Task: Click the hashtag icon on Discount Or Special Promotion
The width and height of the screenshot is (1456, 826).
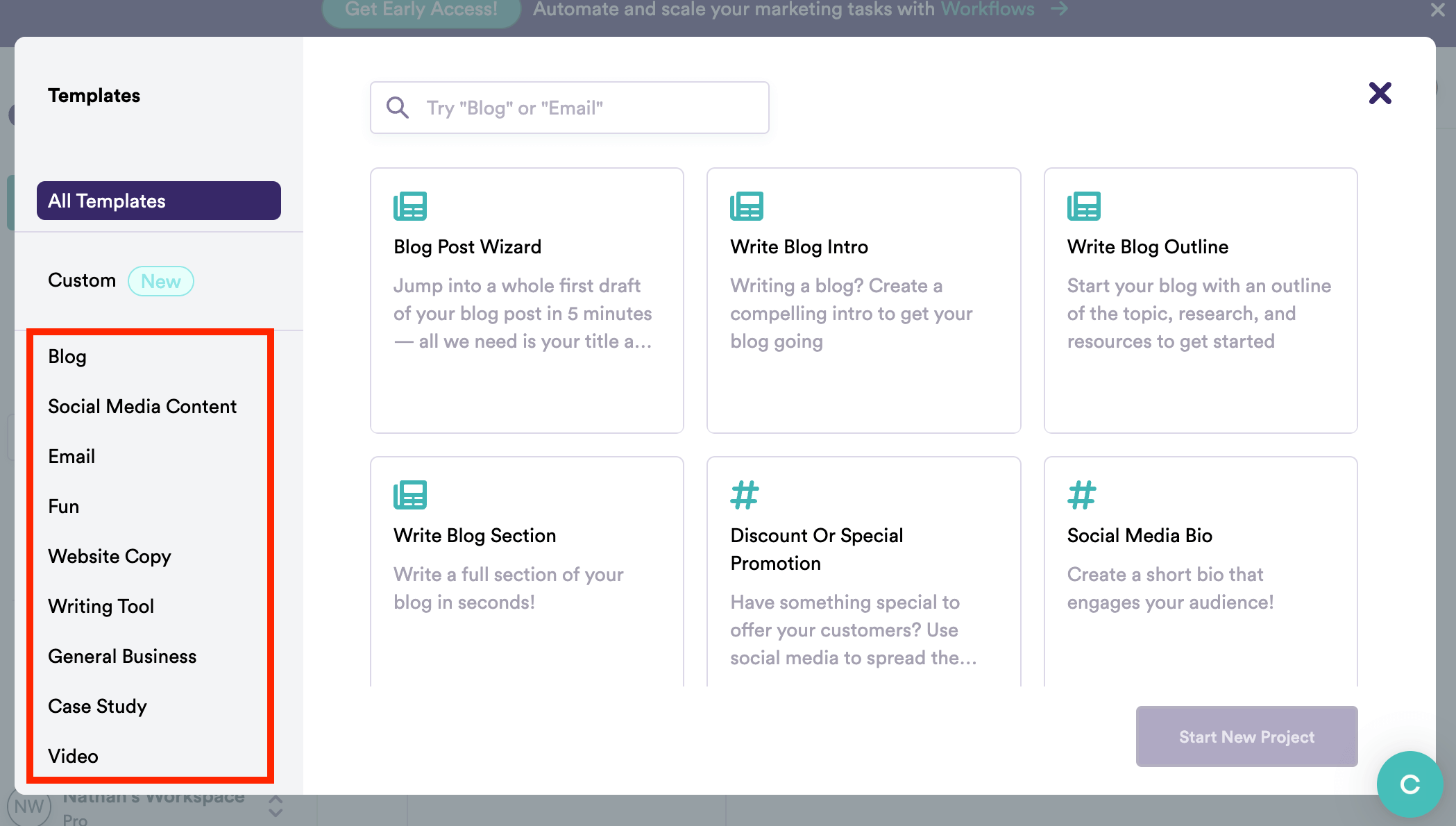Action: 744,494
